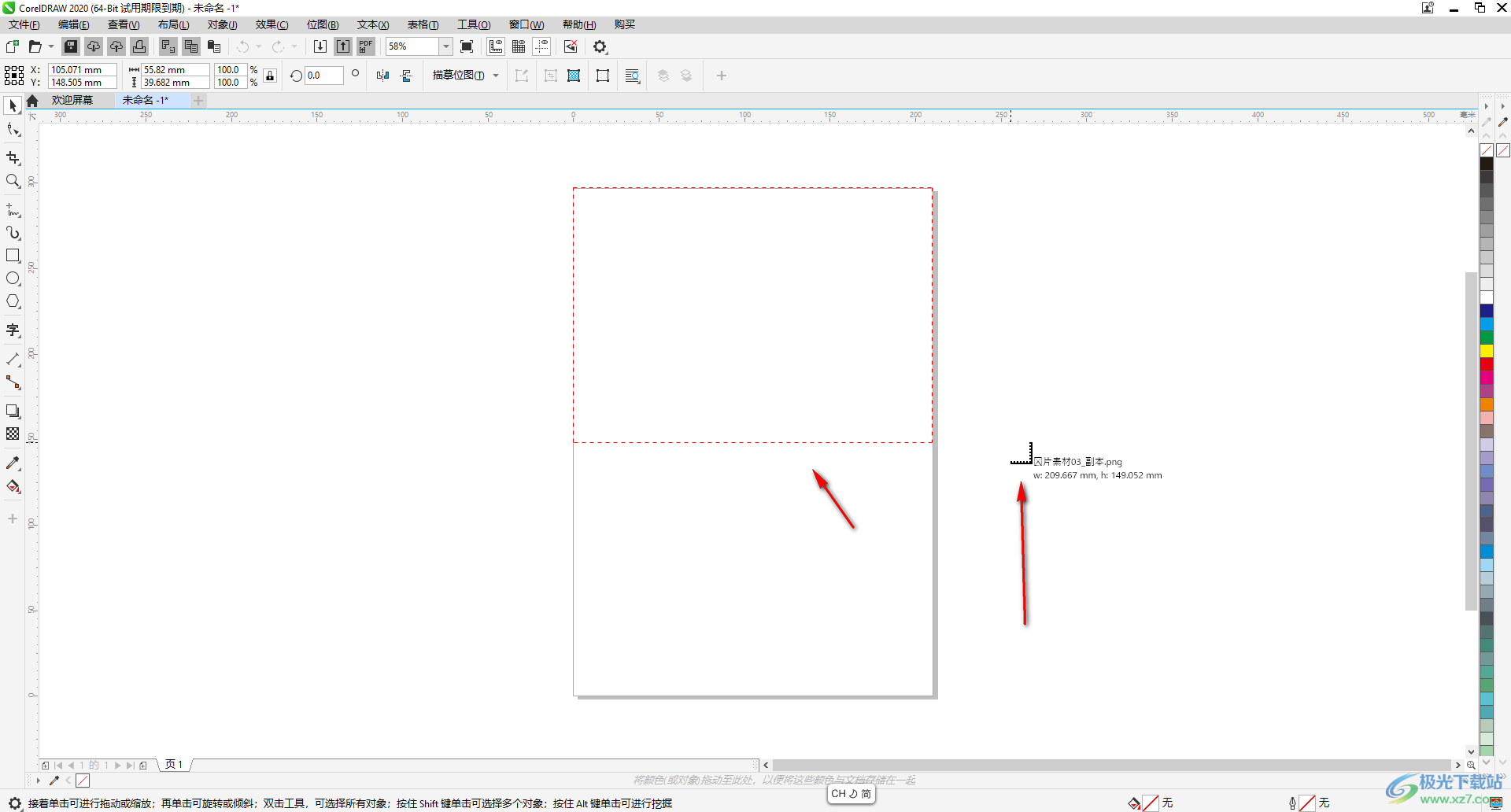Toggle show guidelines button

541,46
